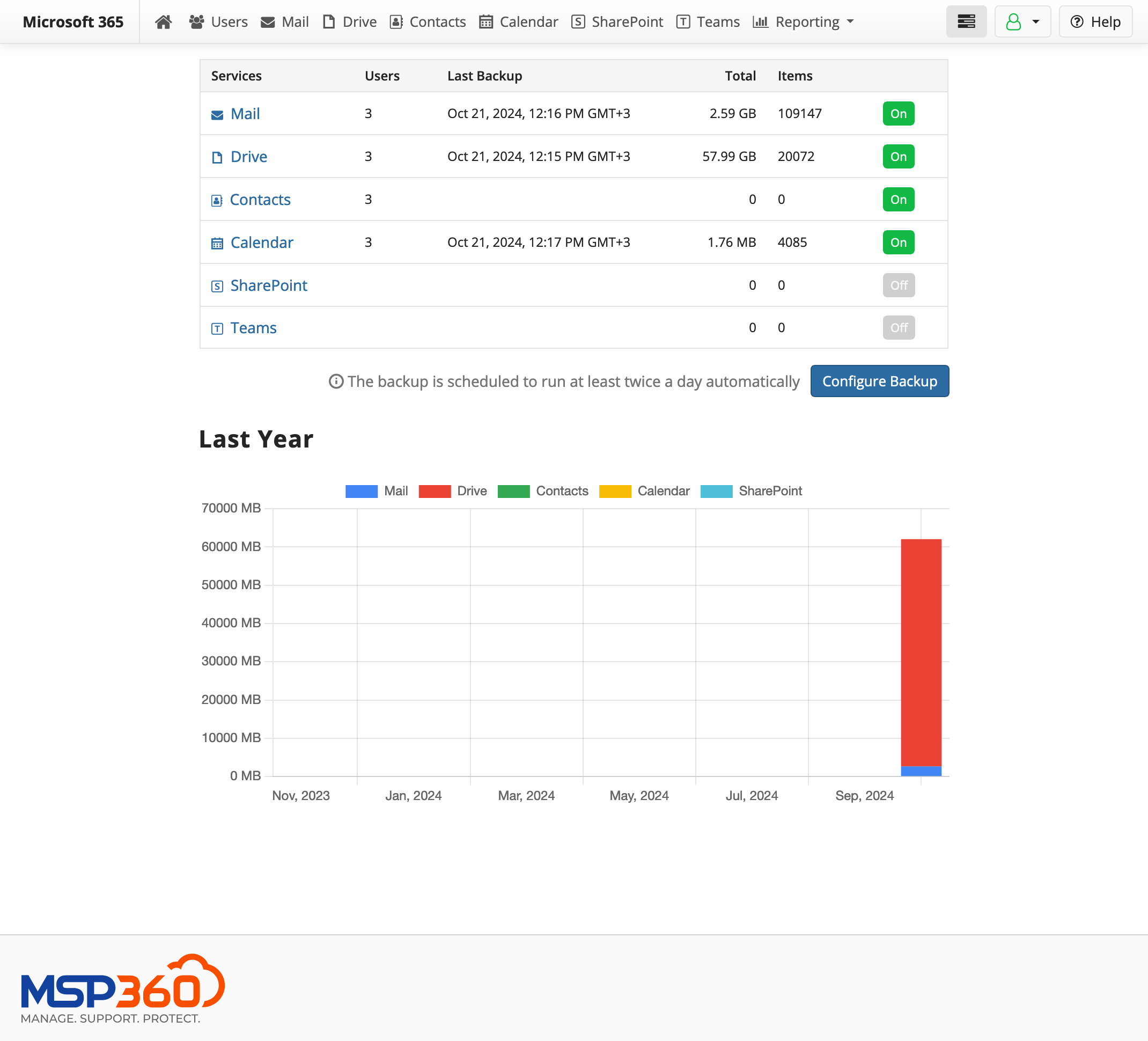Click the 70000 MB axis label
The height and width of the screenshot is (1041, 1148).
[231, 508]
